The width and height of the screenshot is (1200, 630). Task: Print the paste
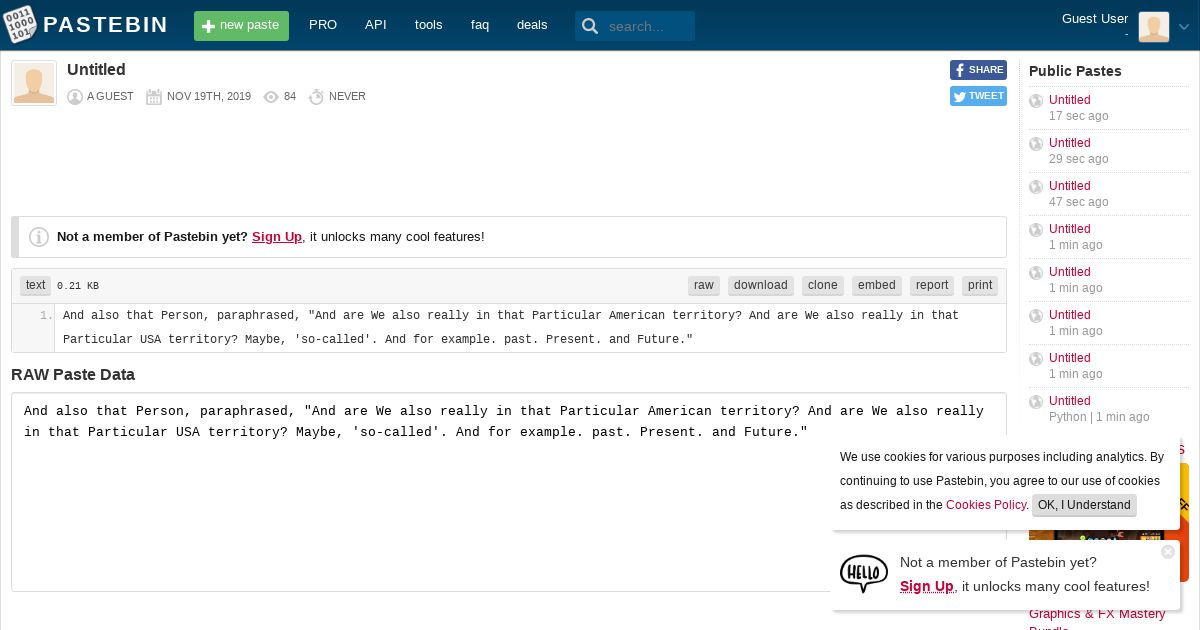coord(980,285)
